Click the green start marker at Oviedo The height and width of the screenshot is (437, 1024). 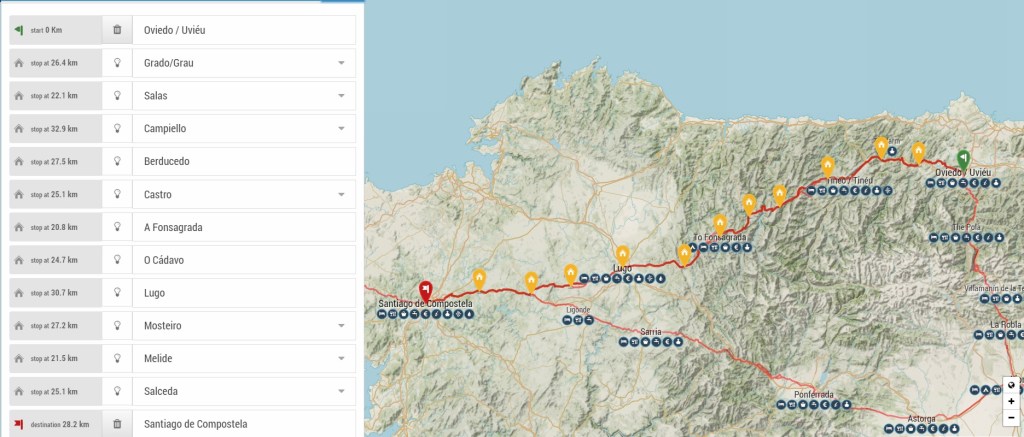(x=963, y=159)
